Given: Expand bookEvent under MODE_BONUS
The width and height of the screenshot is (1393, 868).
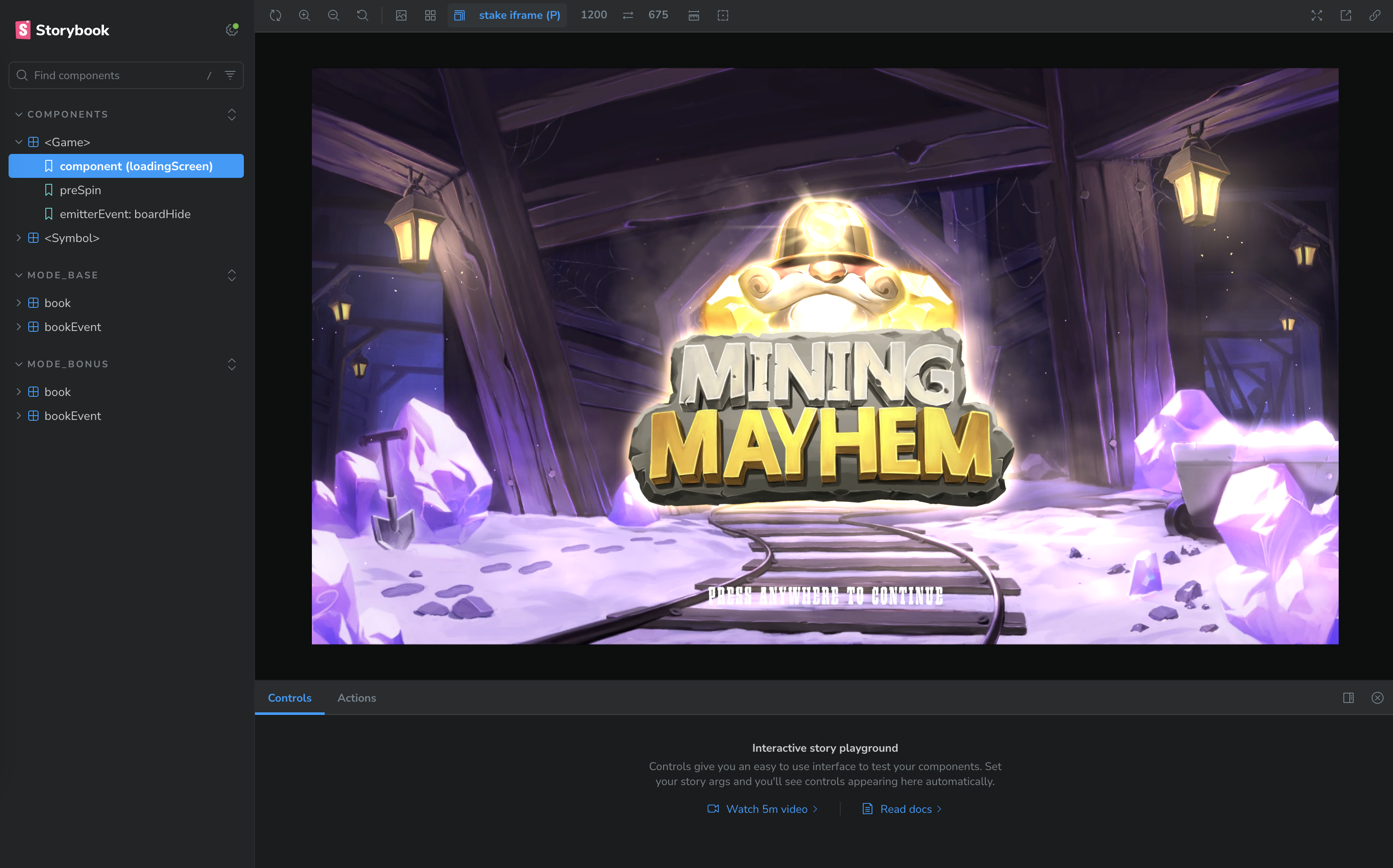Looking at the screenshot, I should click(x=19, y=416).
